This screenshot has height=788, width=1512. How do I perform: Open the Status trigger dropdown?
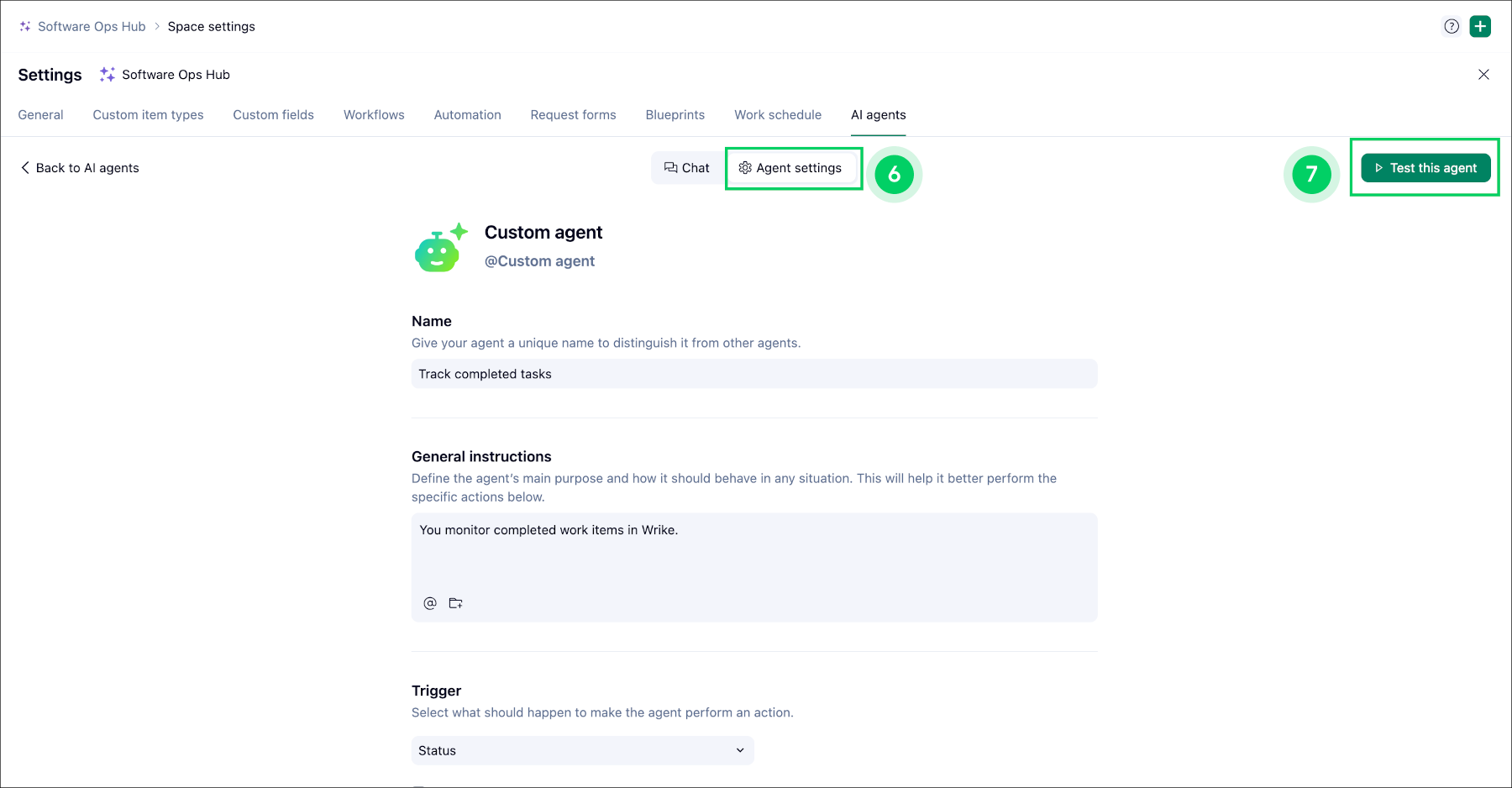pos(582,750)
